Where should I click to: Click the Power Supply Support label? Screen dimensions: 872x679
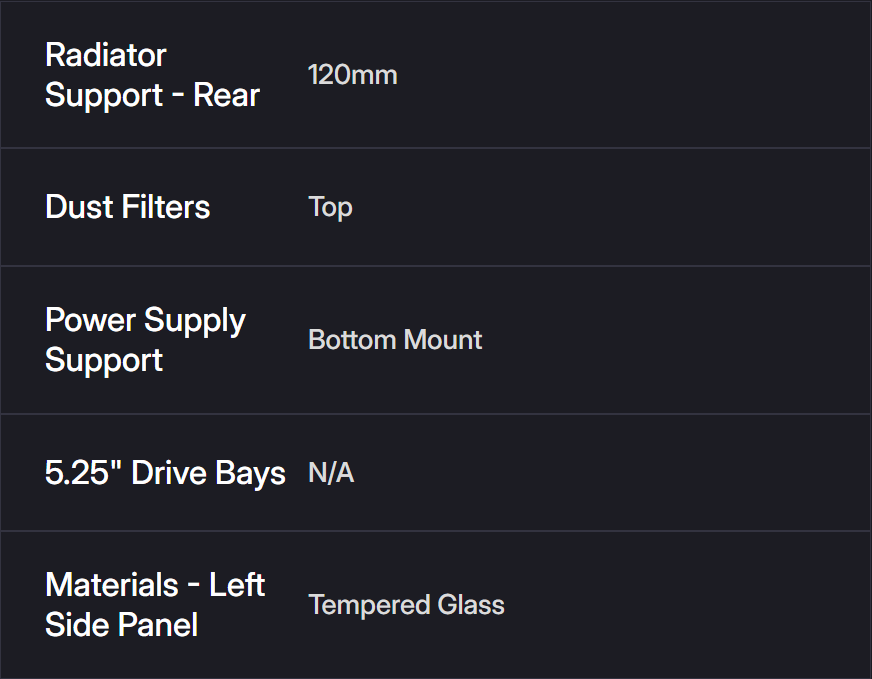pos(145,340)
